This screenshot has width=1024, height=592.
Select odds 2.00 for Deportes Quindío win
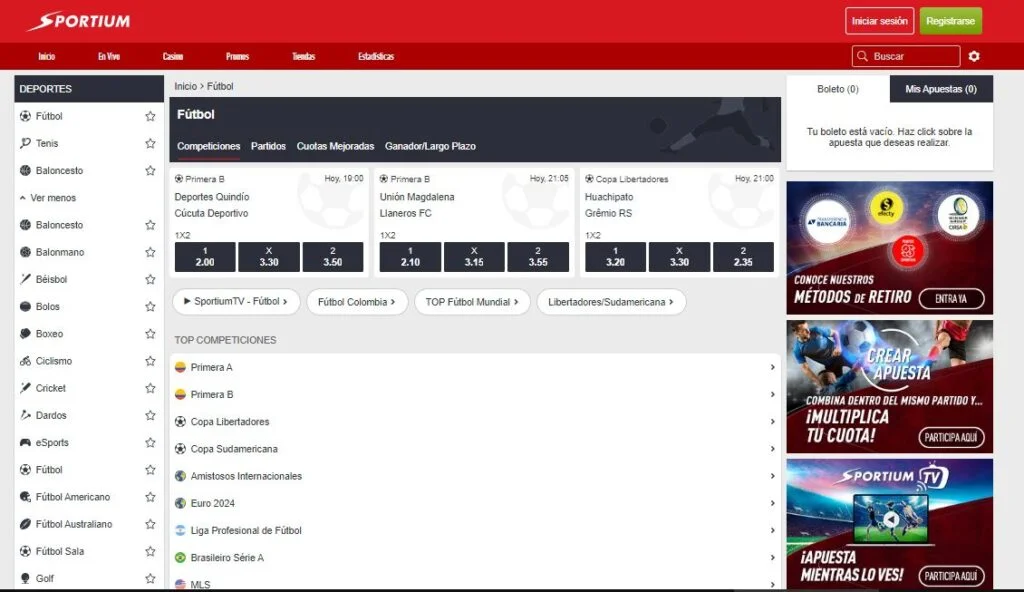pos(205,257)
